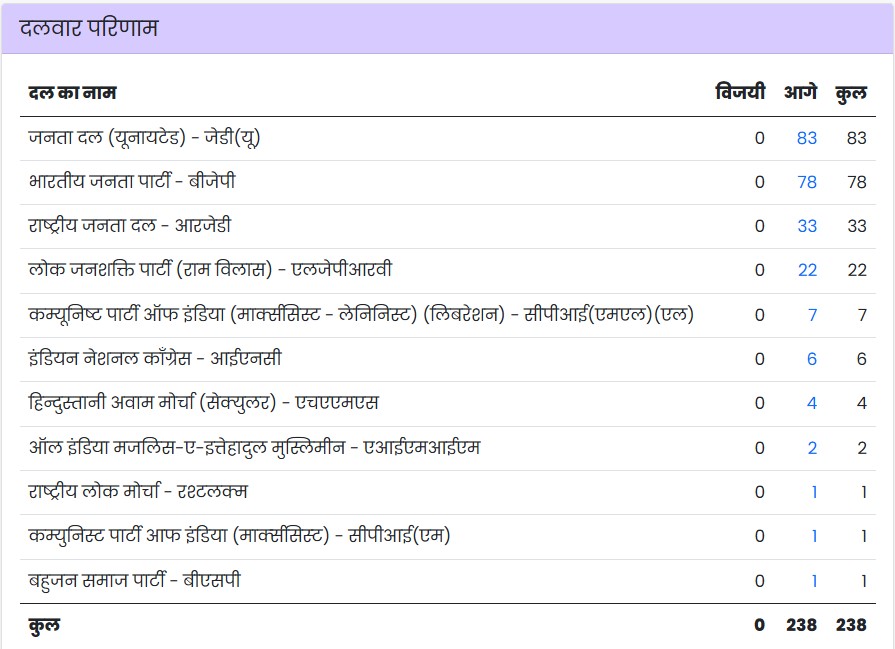Viewport: 895px width, 649px height.
Task: Click the blue आगे link 83 for जेडी(यू)
Action: 806,138
